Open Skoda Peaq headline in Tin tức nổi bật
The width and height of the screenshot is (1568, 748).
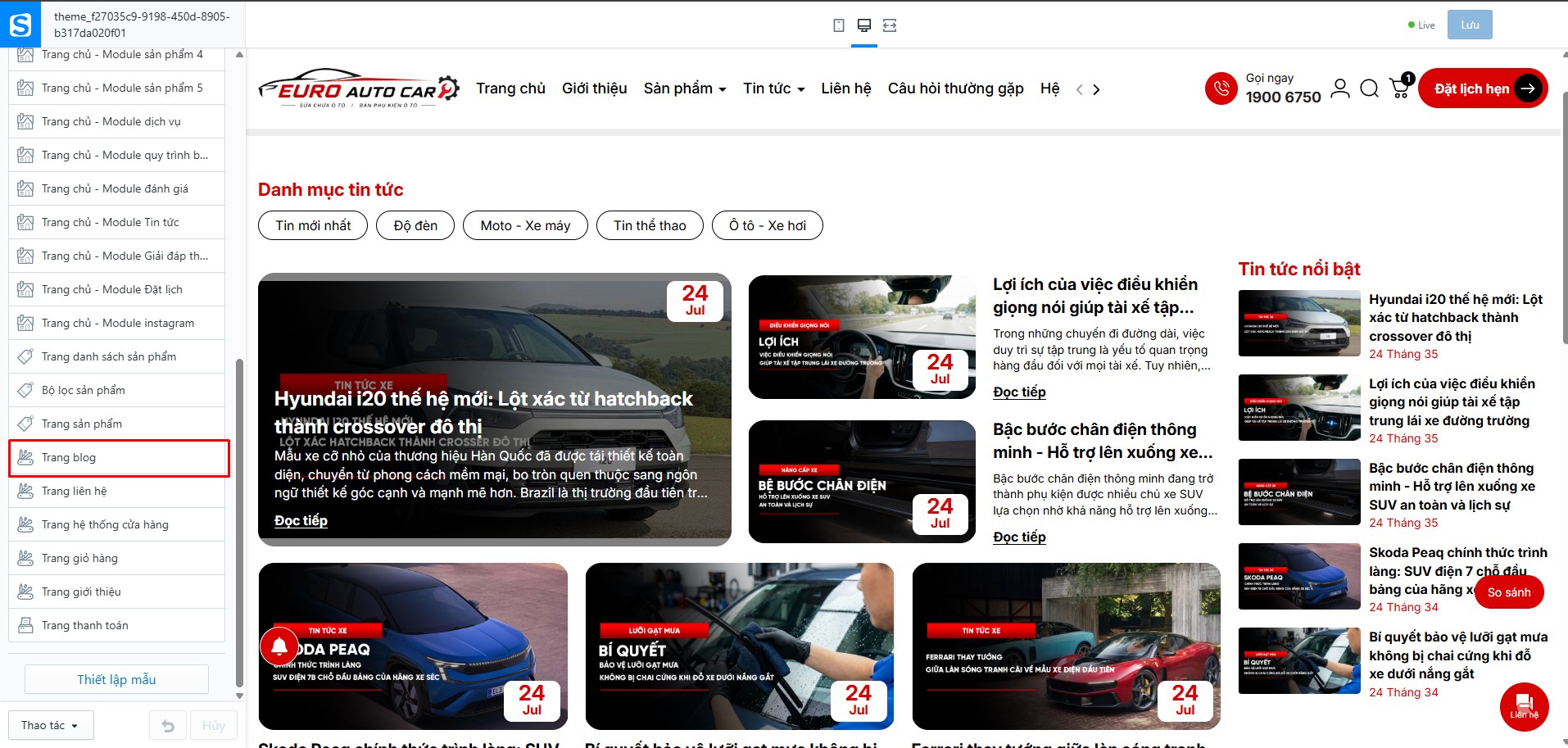click(1458, 571)
